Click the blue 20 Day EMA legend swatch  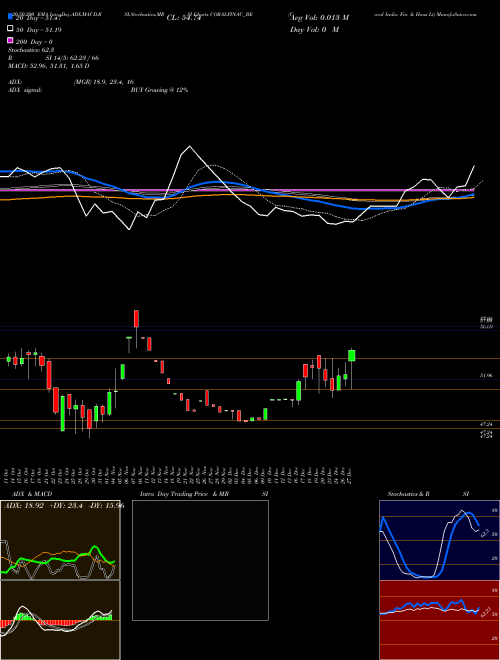(x=10, y=17)
